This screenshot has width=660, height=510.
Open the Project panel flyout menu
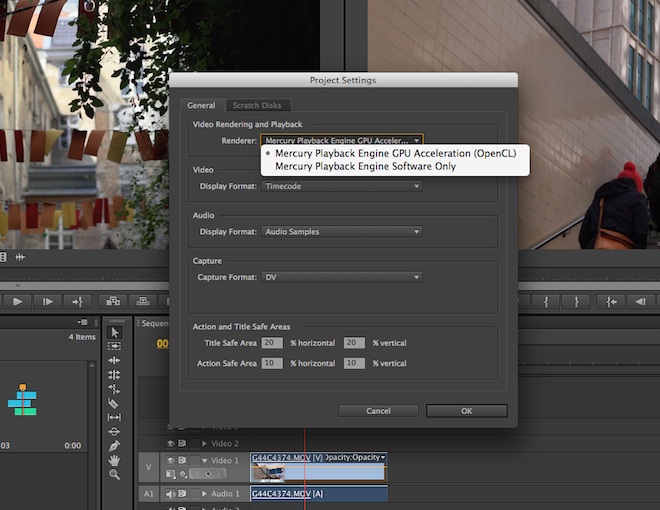tap(82, 322)
